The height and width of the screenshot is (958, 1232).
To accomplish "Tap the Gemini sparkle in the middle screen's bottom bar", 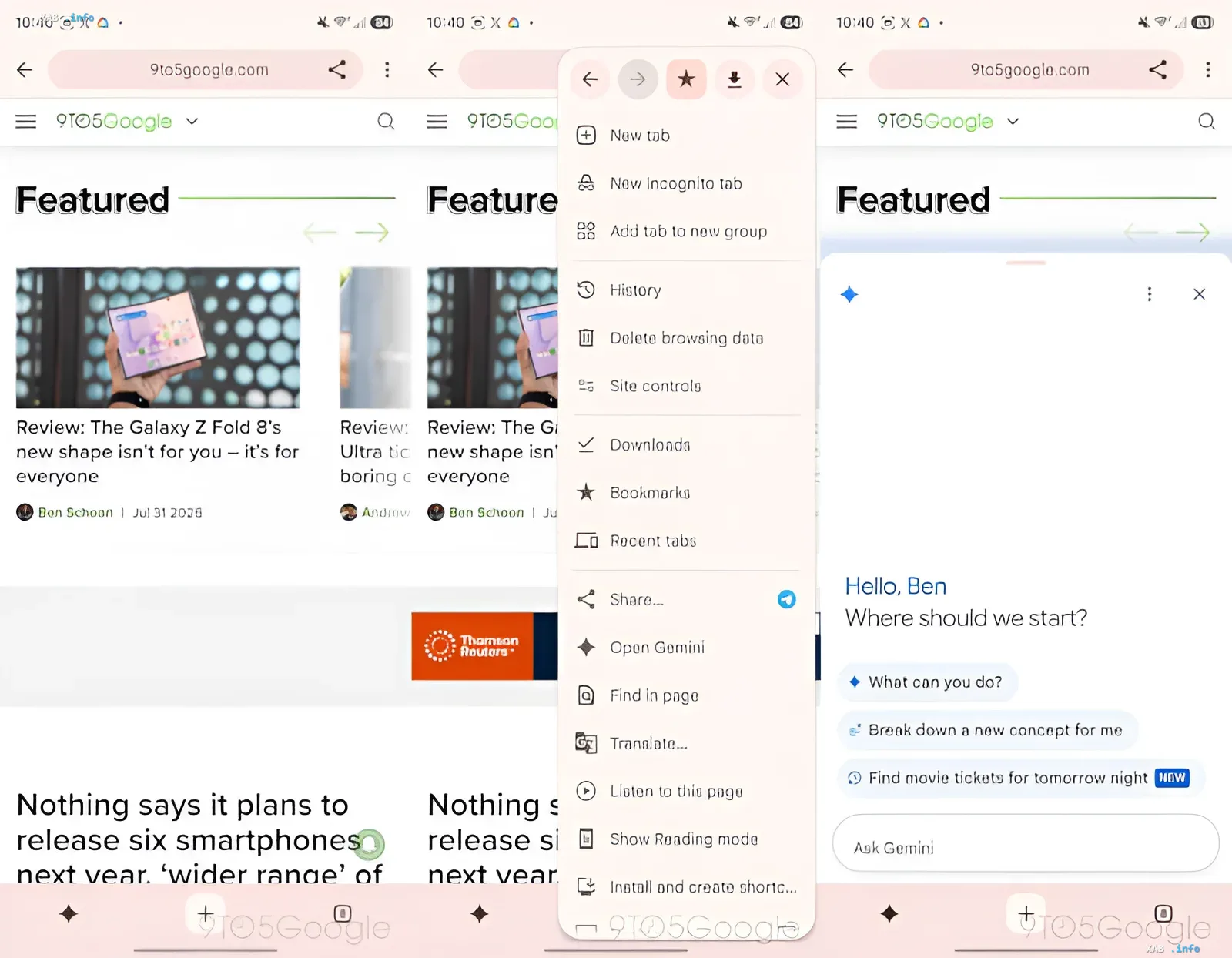I will click(x=480, y=914).
